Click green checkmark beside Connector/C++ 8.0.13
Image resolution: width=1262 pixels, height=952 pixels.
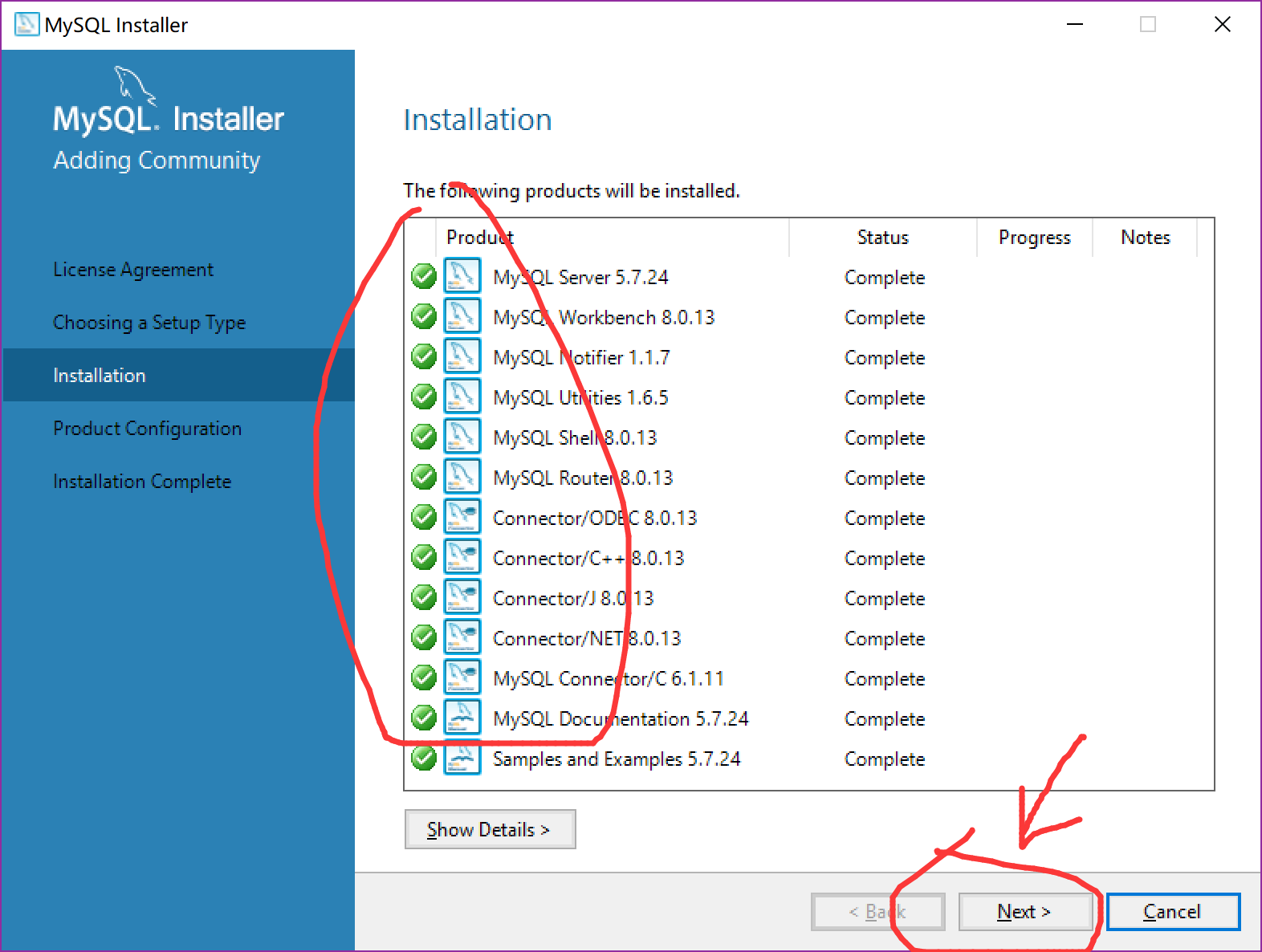click(x=424, y=557)
